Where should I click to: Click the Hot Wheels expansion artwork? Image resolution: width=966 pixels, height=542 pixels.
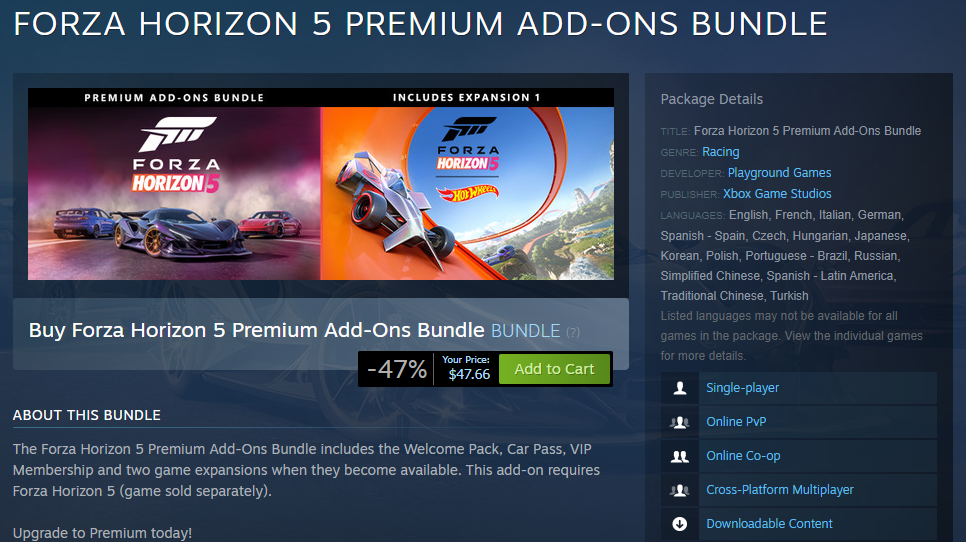[x=467, y=184]
